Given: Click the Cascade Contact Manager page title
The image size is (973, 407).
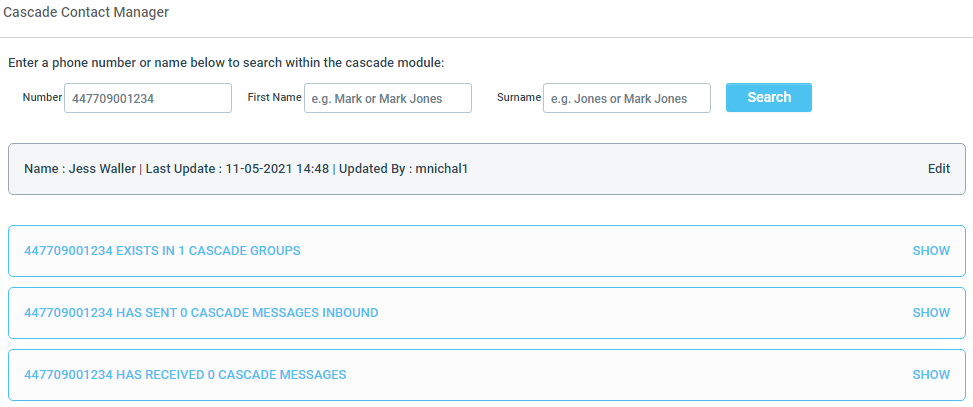Looking at the screenshot, I should 86,12.
